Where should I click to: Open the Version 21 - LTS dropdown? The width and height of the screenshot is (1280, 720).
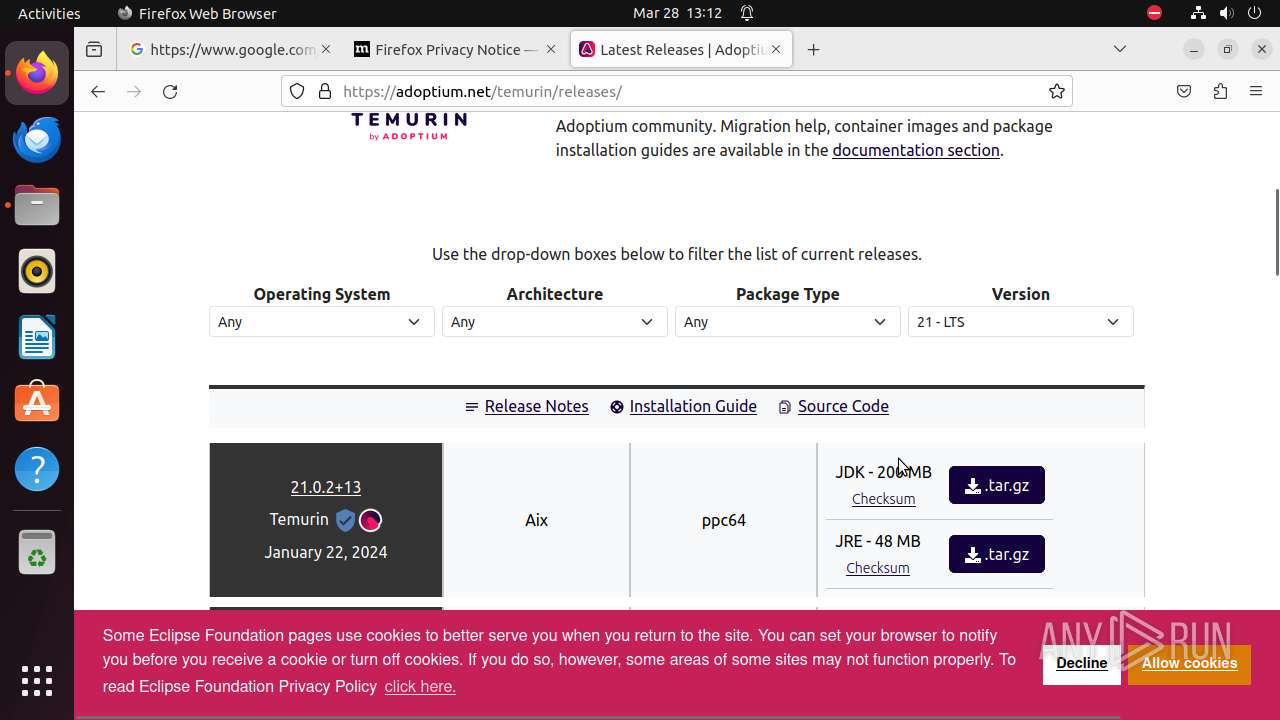point(1021,322)
